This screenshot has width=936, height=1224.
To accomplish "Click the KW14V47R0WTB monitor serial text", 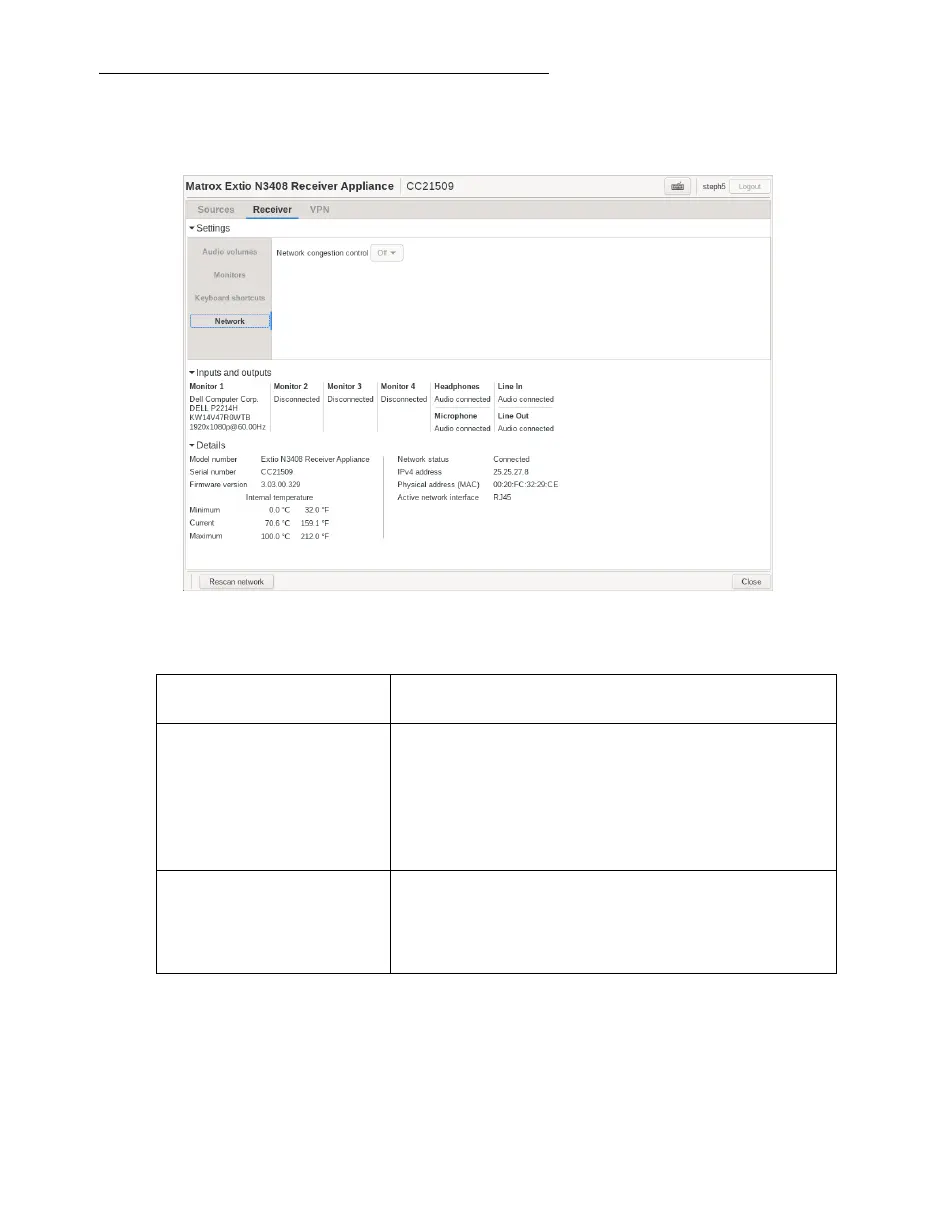I will 221,417.
